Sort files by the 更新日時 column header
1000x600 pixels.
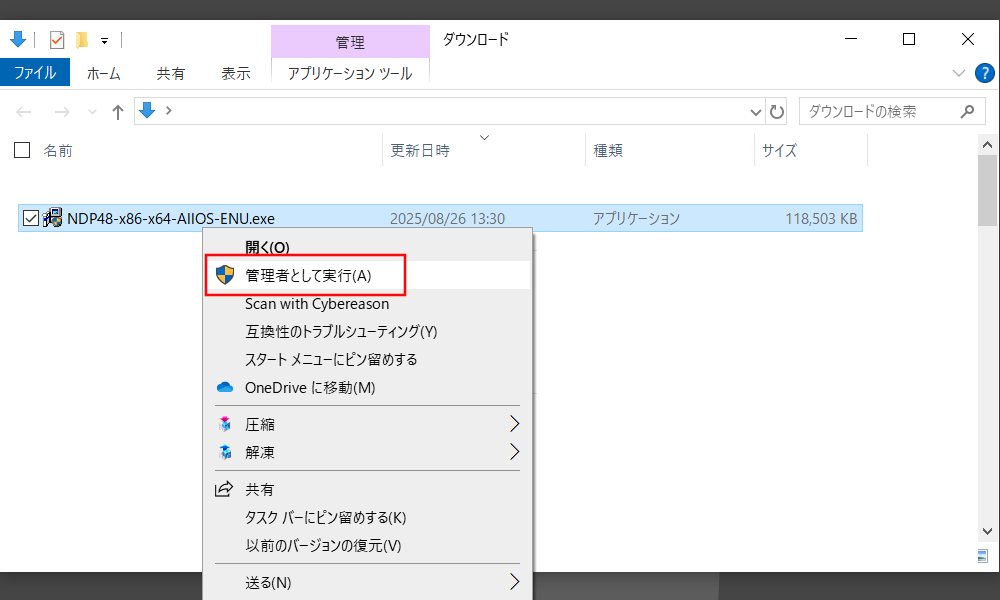420,151
